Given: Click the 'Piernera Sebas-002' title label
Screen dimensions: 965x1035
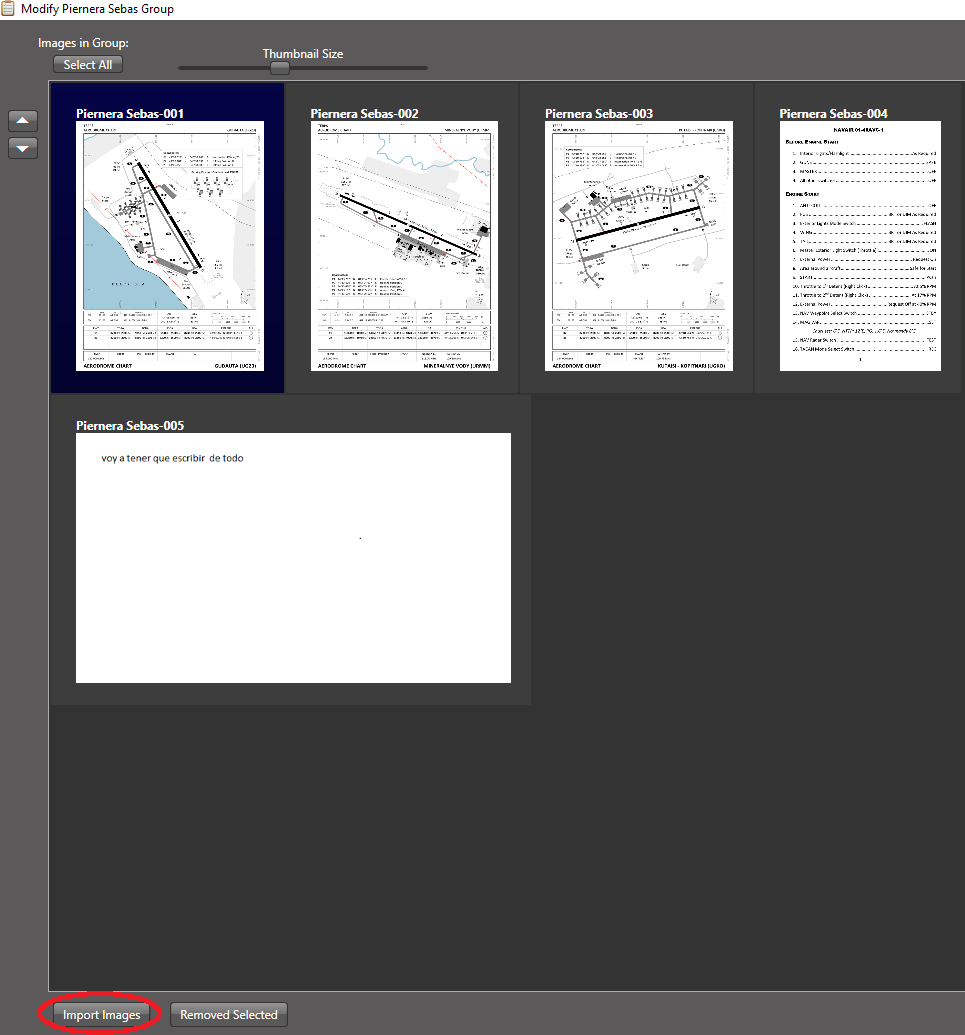Looking at the screenshot, I should (x=364, y=114).
